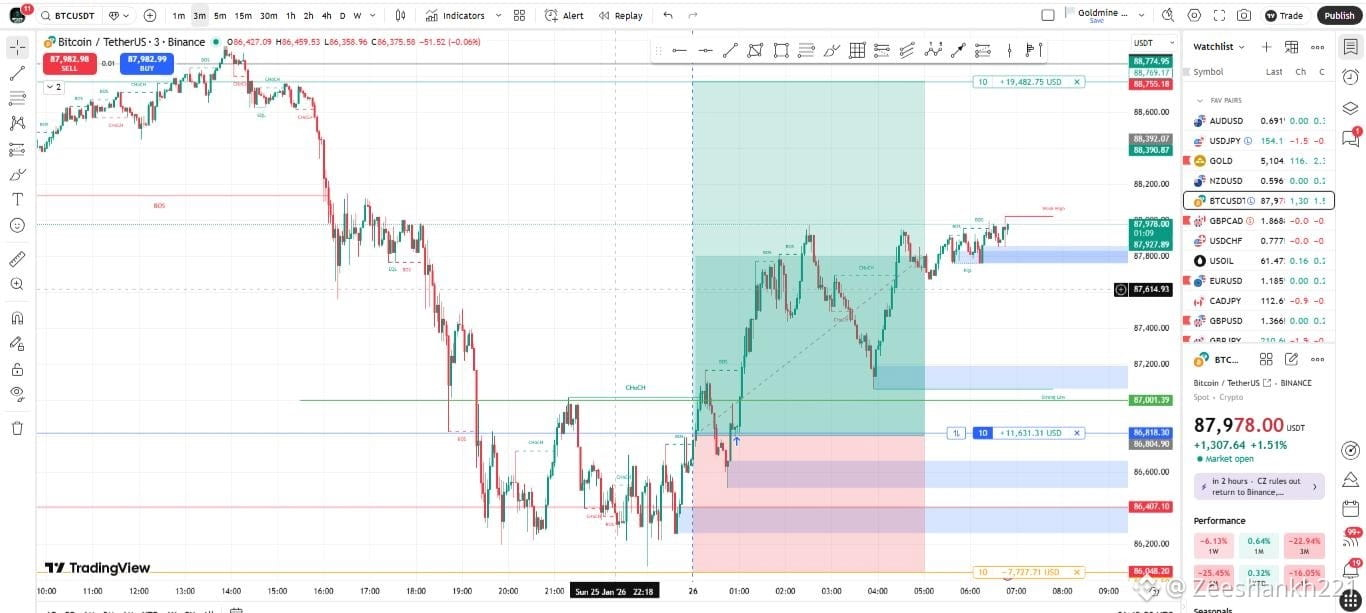Viewport: 1366px width, 613px height.
Task: Select the 5m timeframe
Action: pos(220,15)
